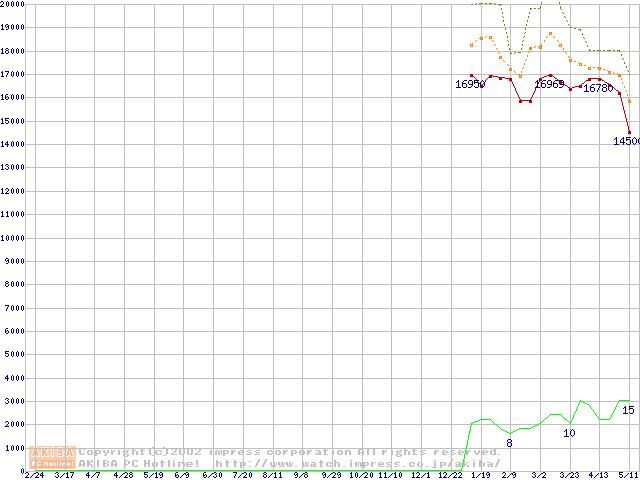Image resolution: width=640 pixels, height=480 pixels.
Task: Select the green line label 10
Action: pyautogui.click(x=569, y=433)
